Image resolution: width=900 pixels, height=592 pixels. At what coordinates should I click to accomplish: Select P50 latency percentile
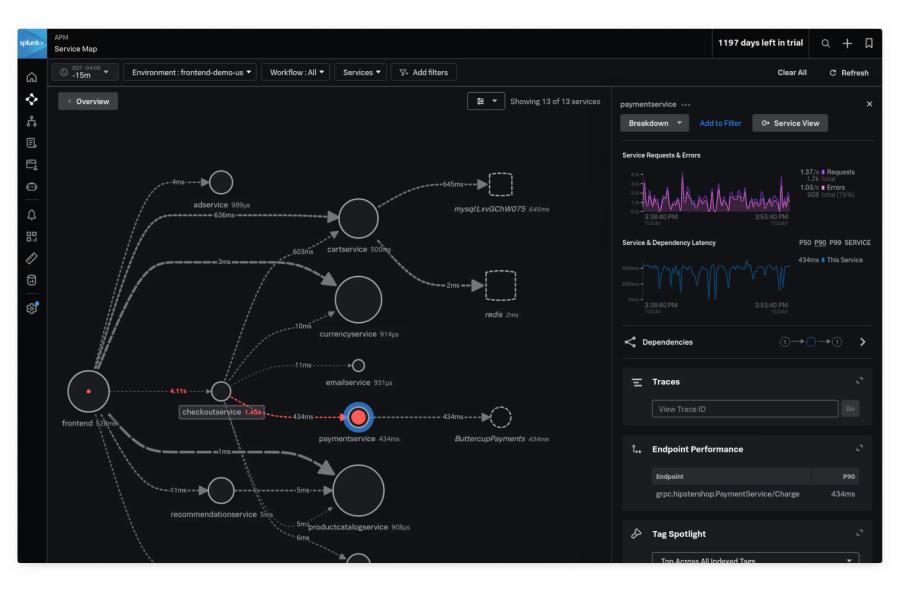805,243
